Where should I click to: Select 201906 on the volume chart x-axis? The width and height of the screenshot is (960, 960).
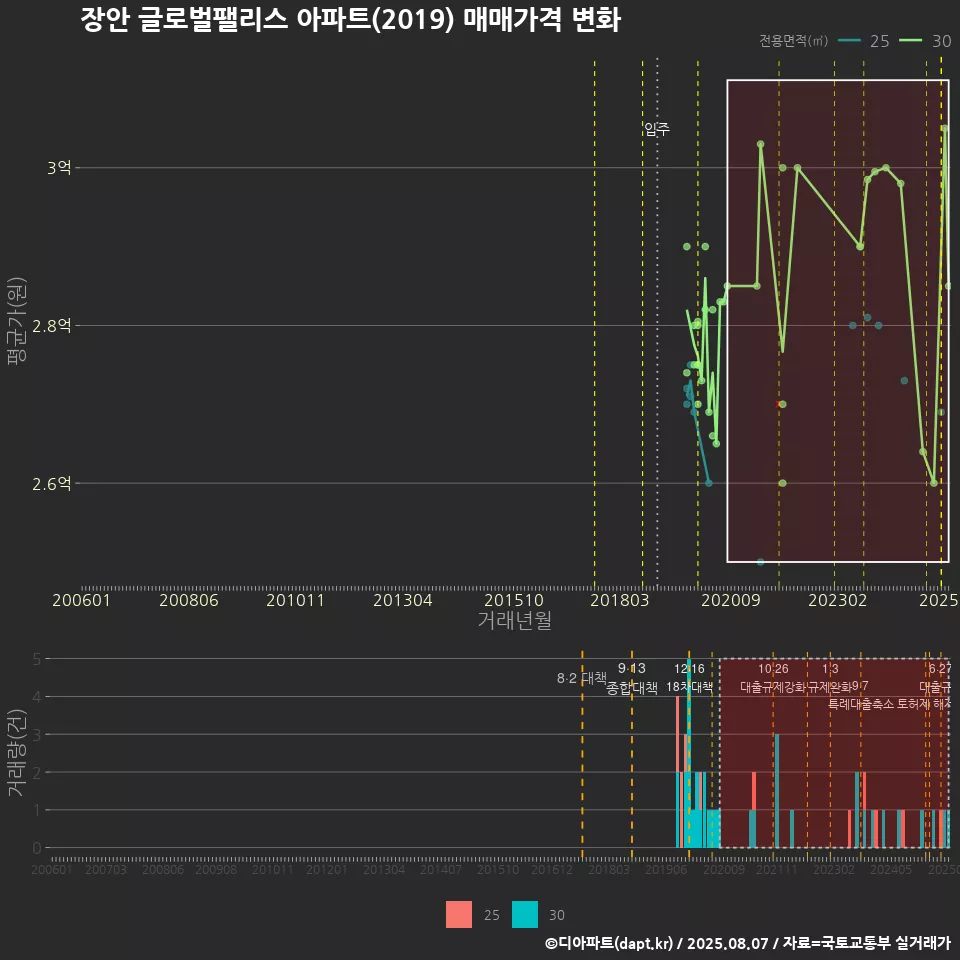click(666, 869)
